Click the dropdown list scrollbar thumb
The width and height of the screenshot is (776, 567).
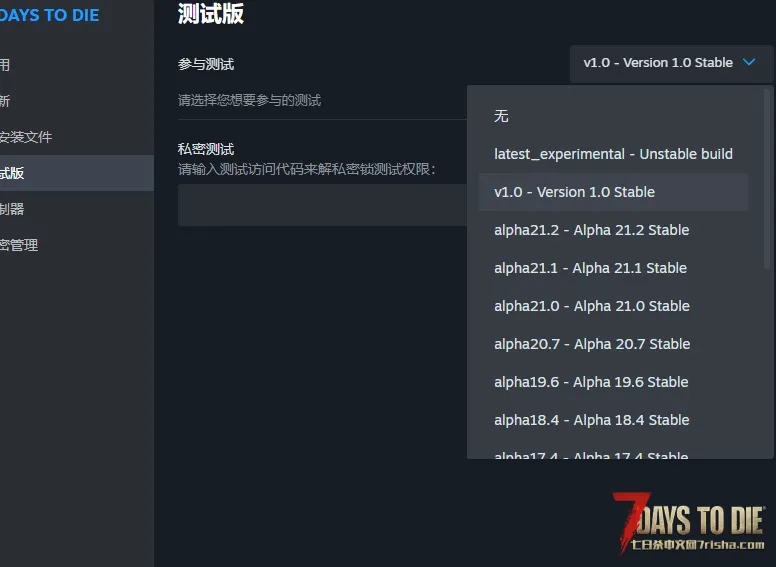point(767,179)
